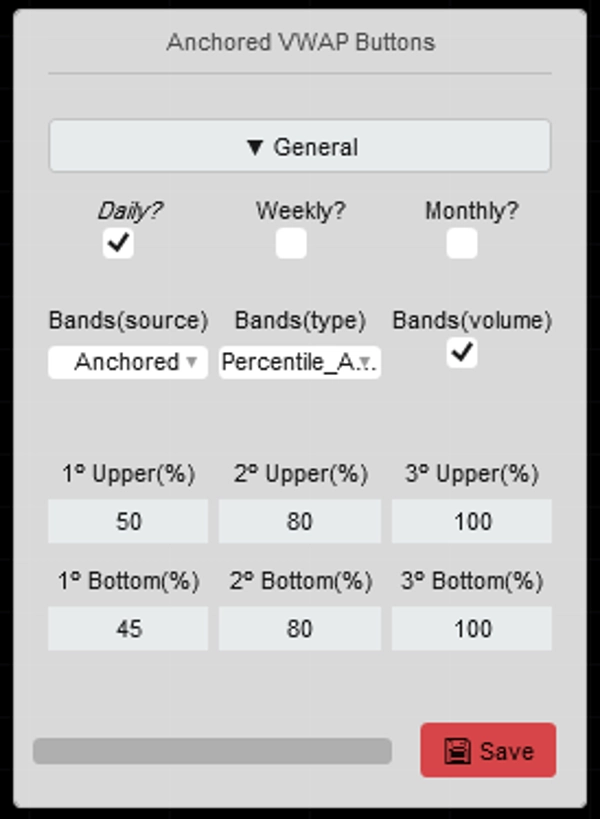Select the 3° Bottom(%) value 100
Image resolution: width=600 pixels, height=819 pixels.
(x=471, y=629)
